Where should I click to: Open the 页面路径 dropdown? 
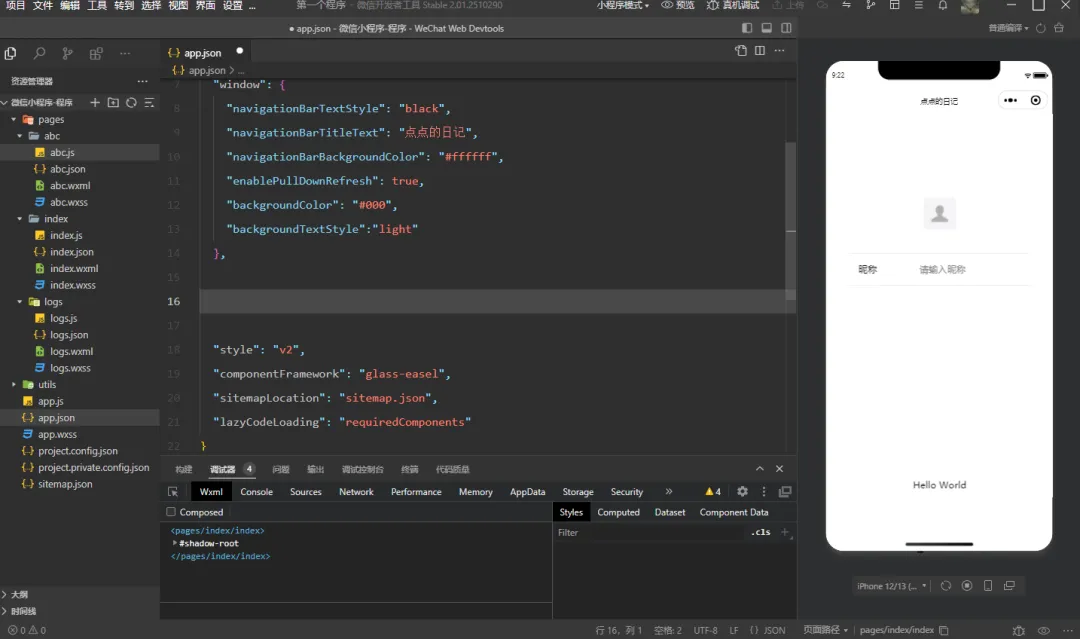[x=825, y=630]
